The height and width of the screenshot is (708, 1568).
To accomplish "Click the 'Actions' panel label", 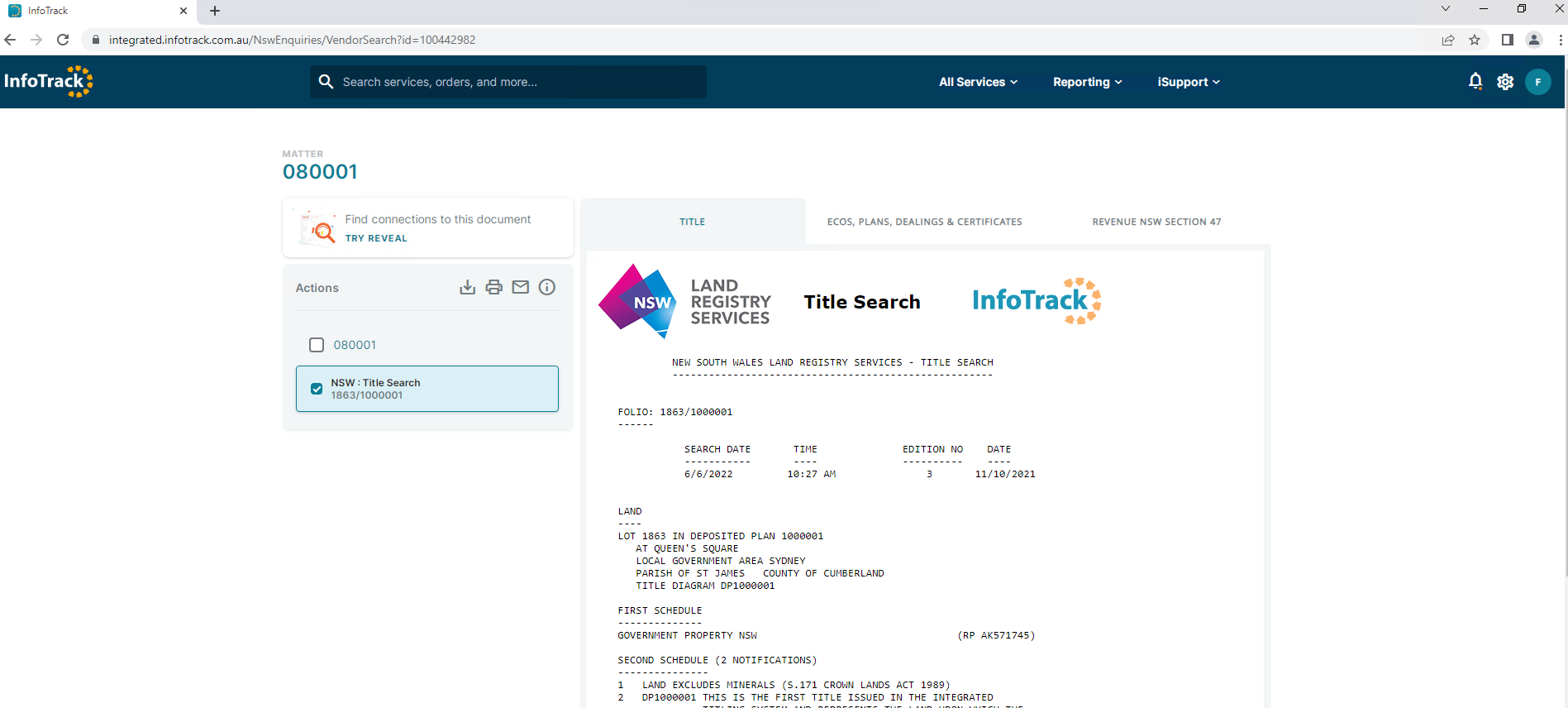I will click(x=317, y=288).
